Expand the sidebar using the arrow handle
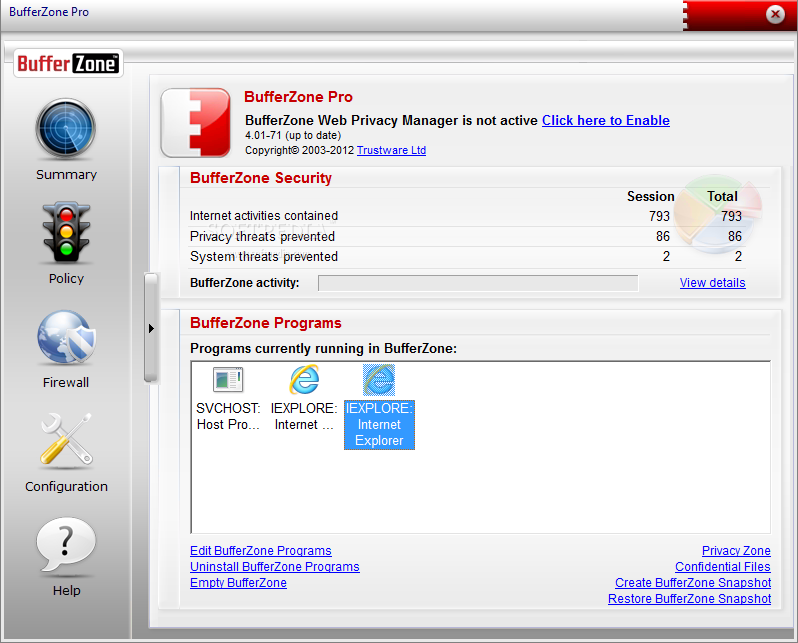 [151, 328]
